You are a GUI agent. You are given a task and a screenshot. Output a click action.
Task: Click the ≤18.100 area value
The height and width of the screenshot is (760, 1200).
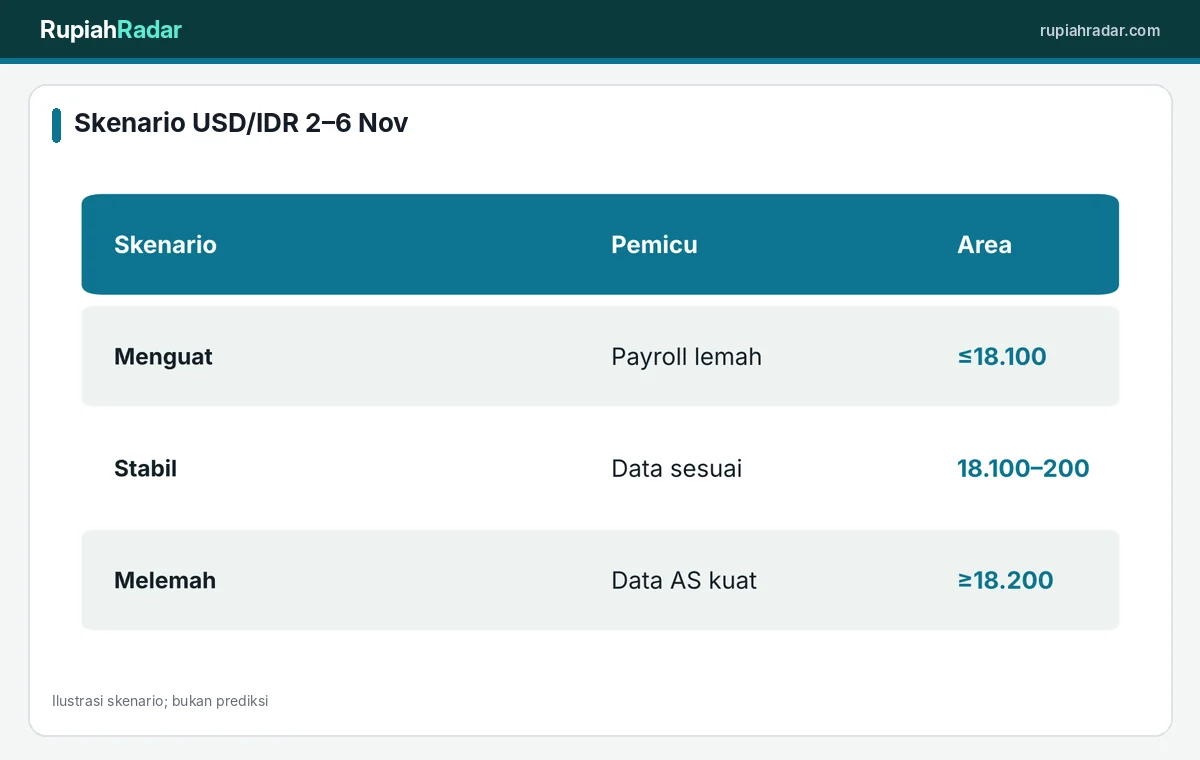point(1002,356)
